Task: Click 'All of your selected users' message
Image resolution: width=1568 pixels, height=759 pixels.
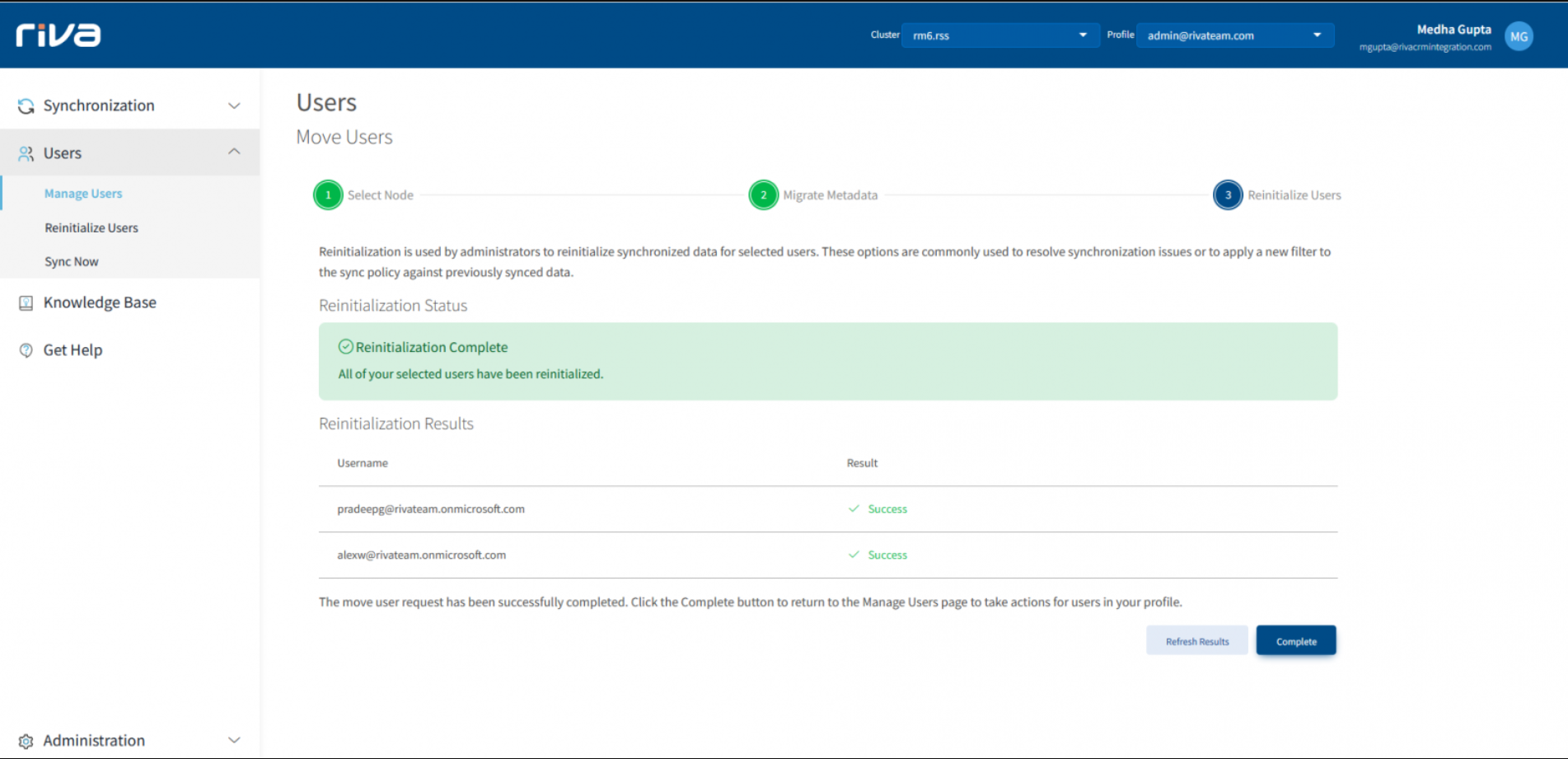Action: 470,374
